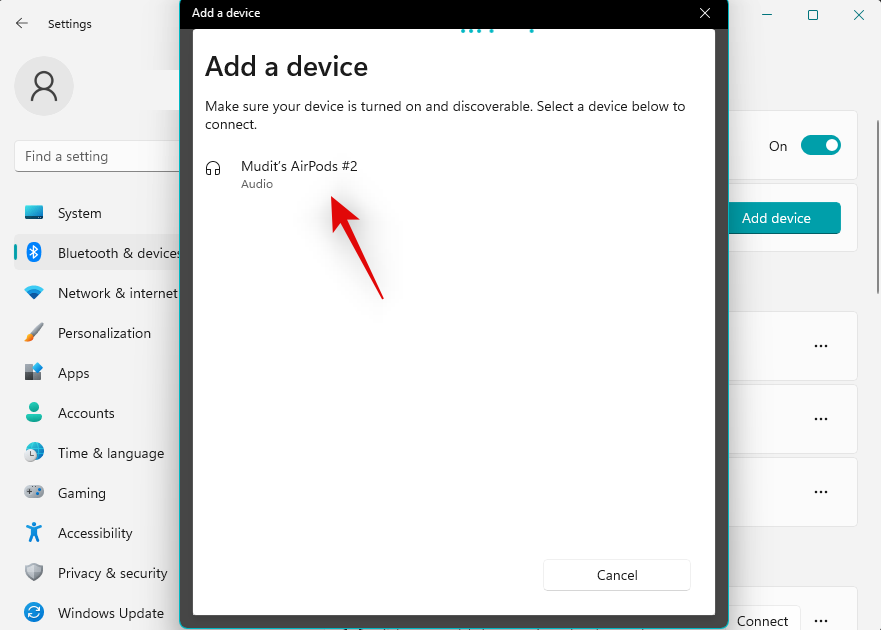Click the Personalization paintbrush icon
The height and width of the screenshot is (630, 881).
click(x=34, y=332)
